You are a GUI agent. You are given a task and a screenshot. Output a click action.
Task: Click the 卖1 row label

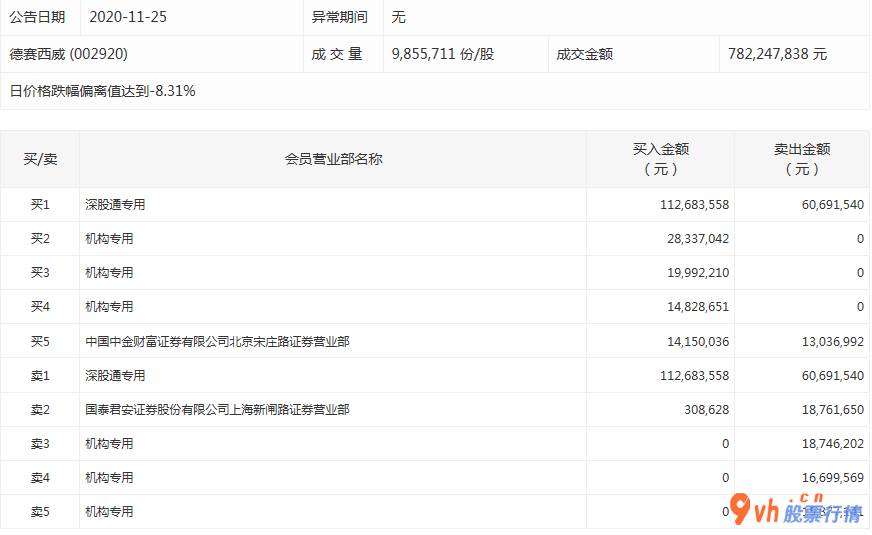pos(40,375)
